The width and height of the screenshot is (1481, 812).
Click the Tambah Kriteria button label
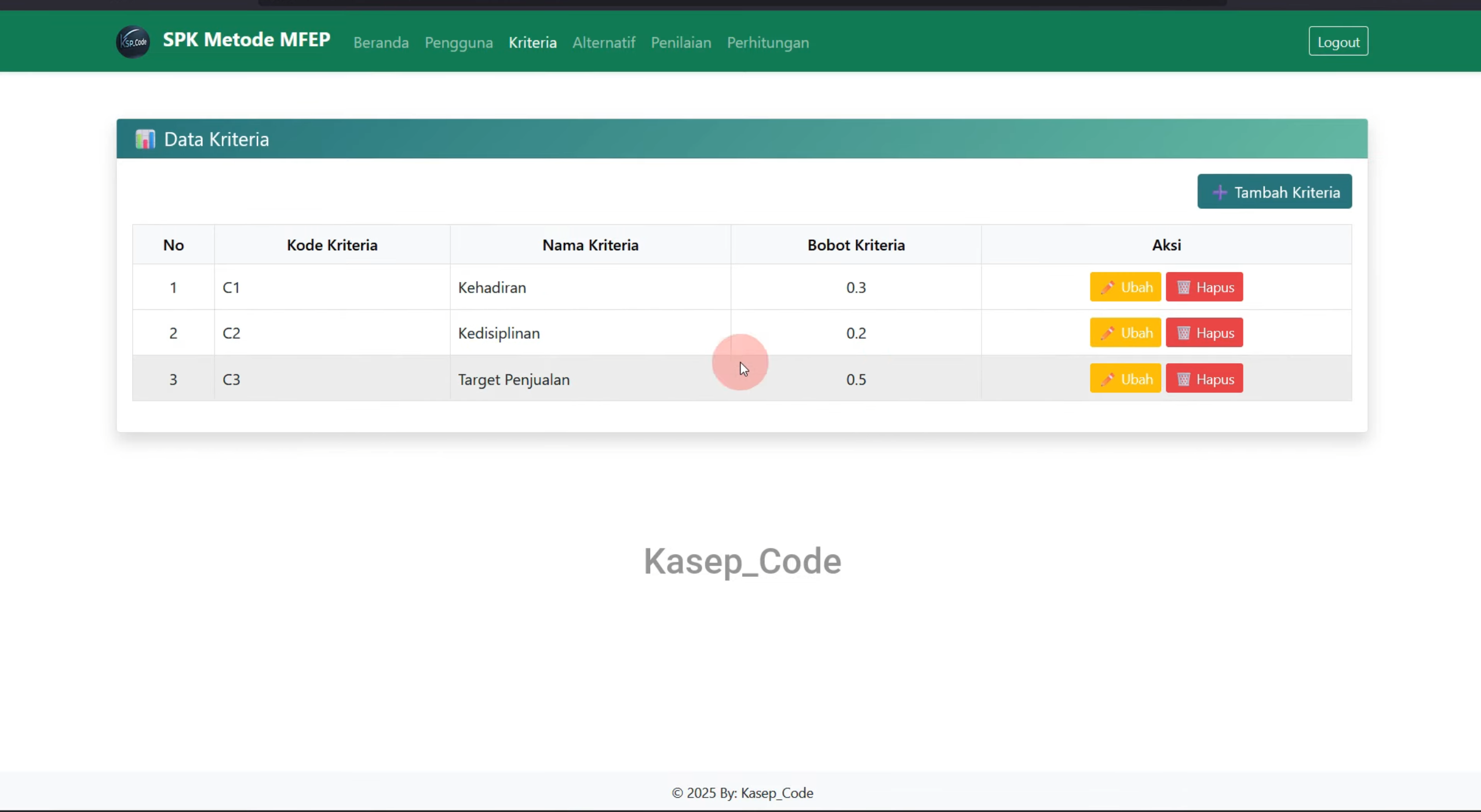coord(1287,192)
